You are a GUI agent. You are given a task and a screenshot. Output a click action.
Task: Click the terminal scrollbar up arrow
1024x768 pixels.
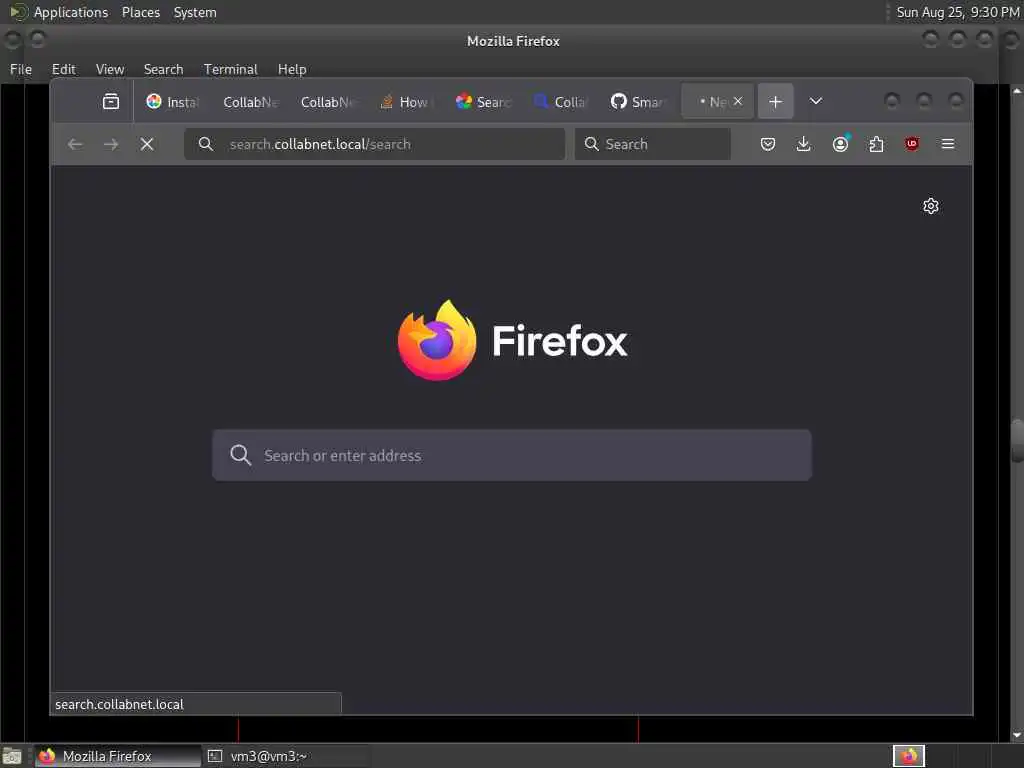1017,91
